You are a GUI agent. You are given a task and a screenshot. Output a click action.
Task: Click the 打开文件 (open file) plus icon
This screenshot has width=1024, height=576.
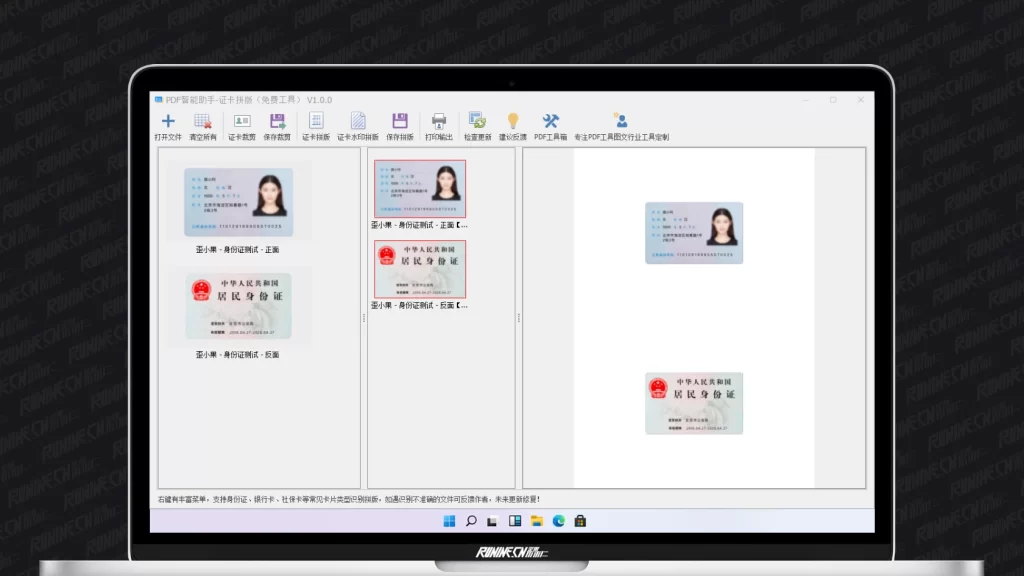(168, 122)
